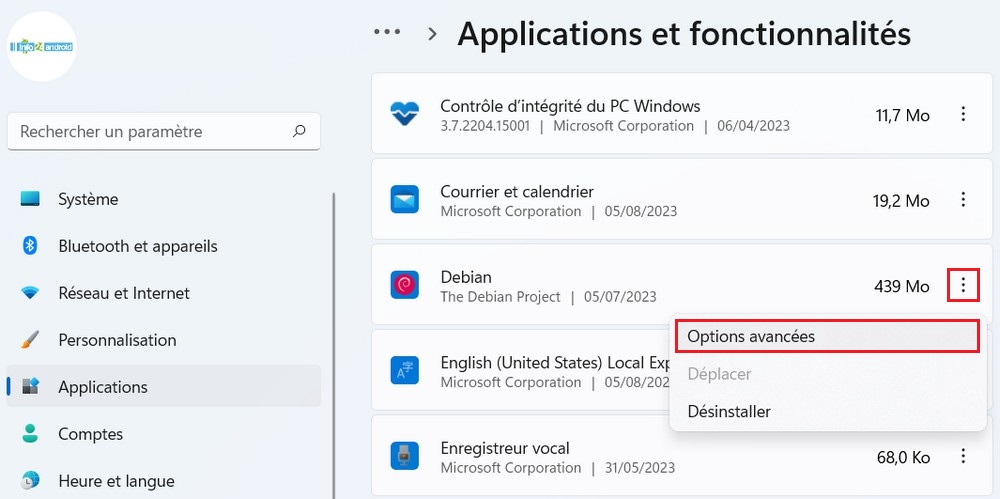Go to Système settings

[163, 199]
